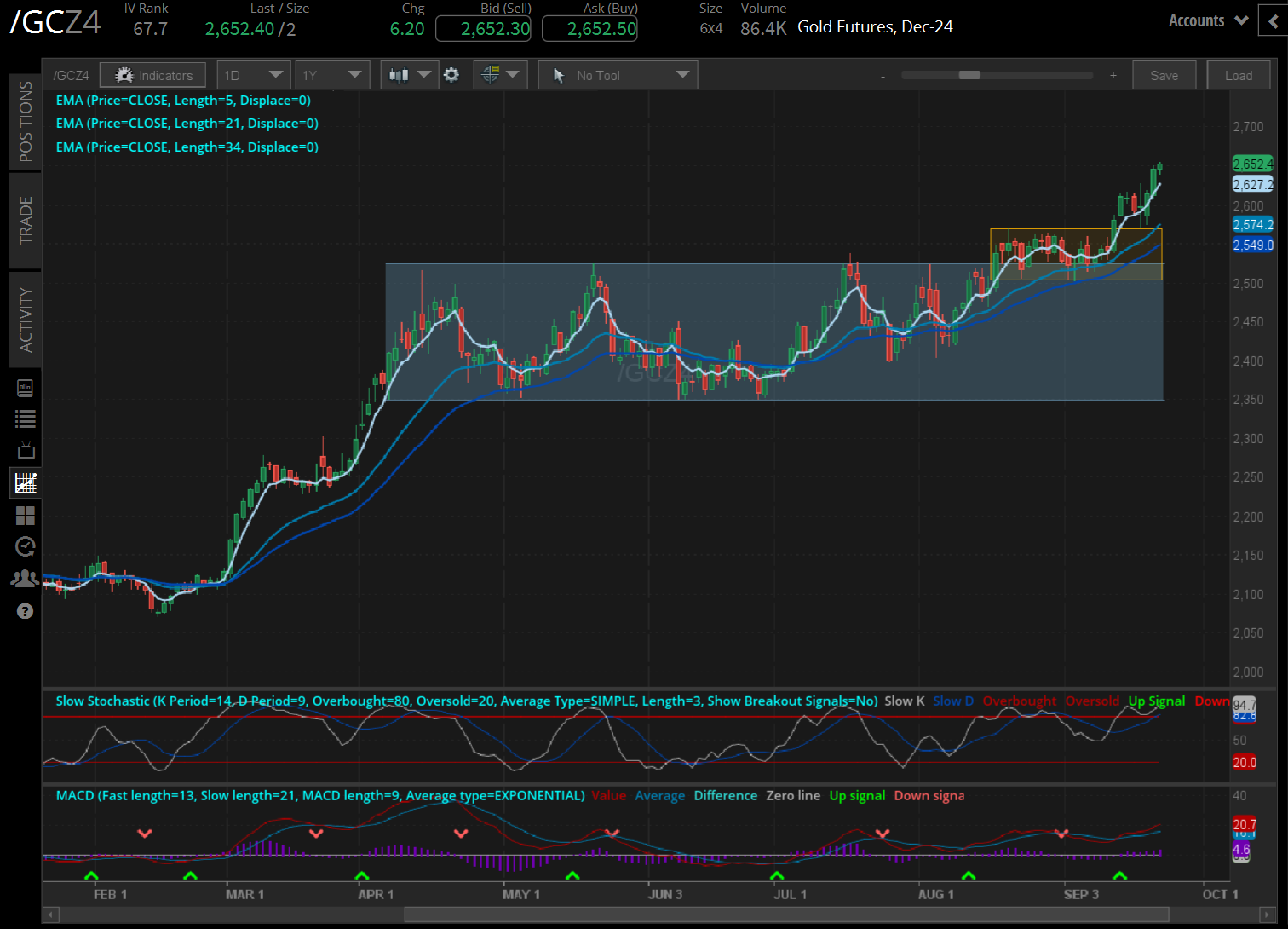Launch OnDemand using the clock icon
The image size is (1288, 929).
(x=25, y=546)
